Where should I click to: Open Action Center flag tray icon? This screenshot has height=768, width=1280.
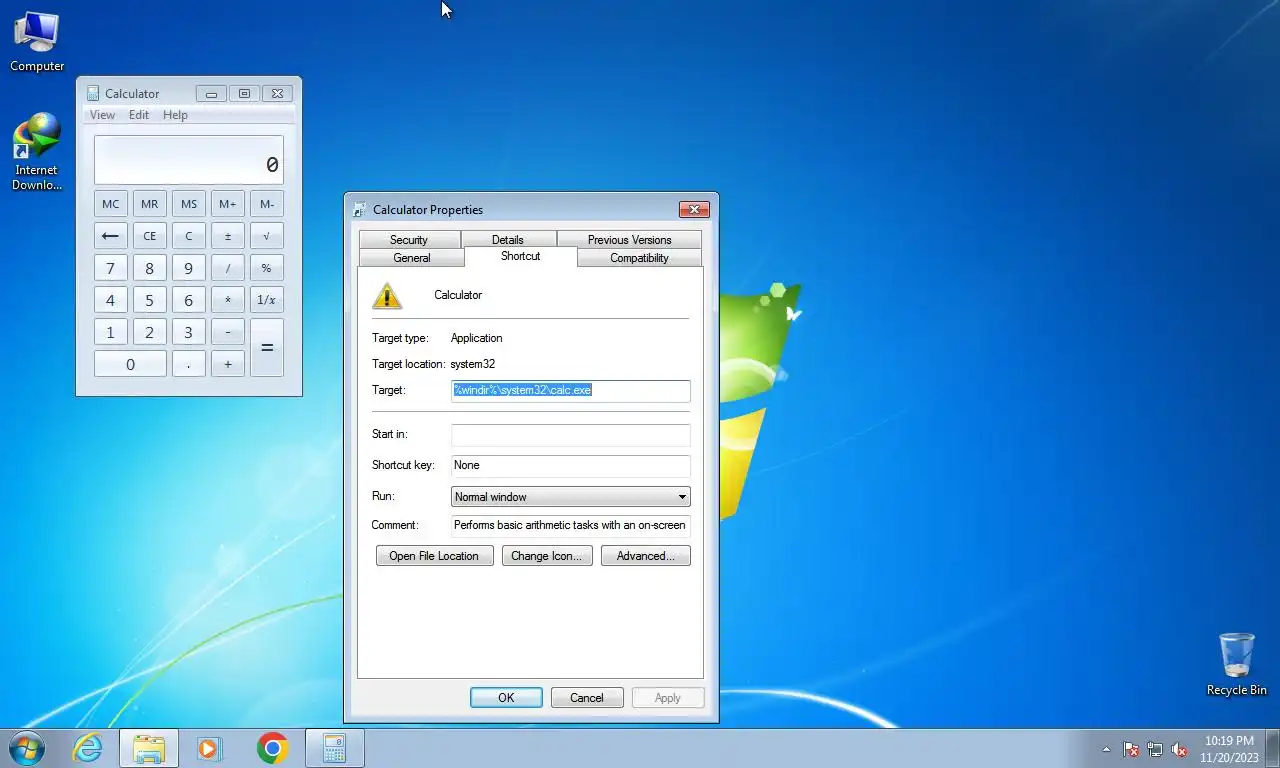click(x=1131, y=749)
